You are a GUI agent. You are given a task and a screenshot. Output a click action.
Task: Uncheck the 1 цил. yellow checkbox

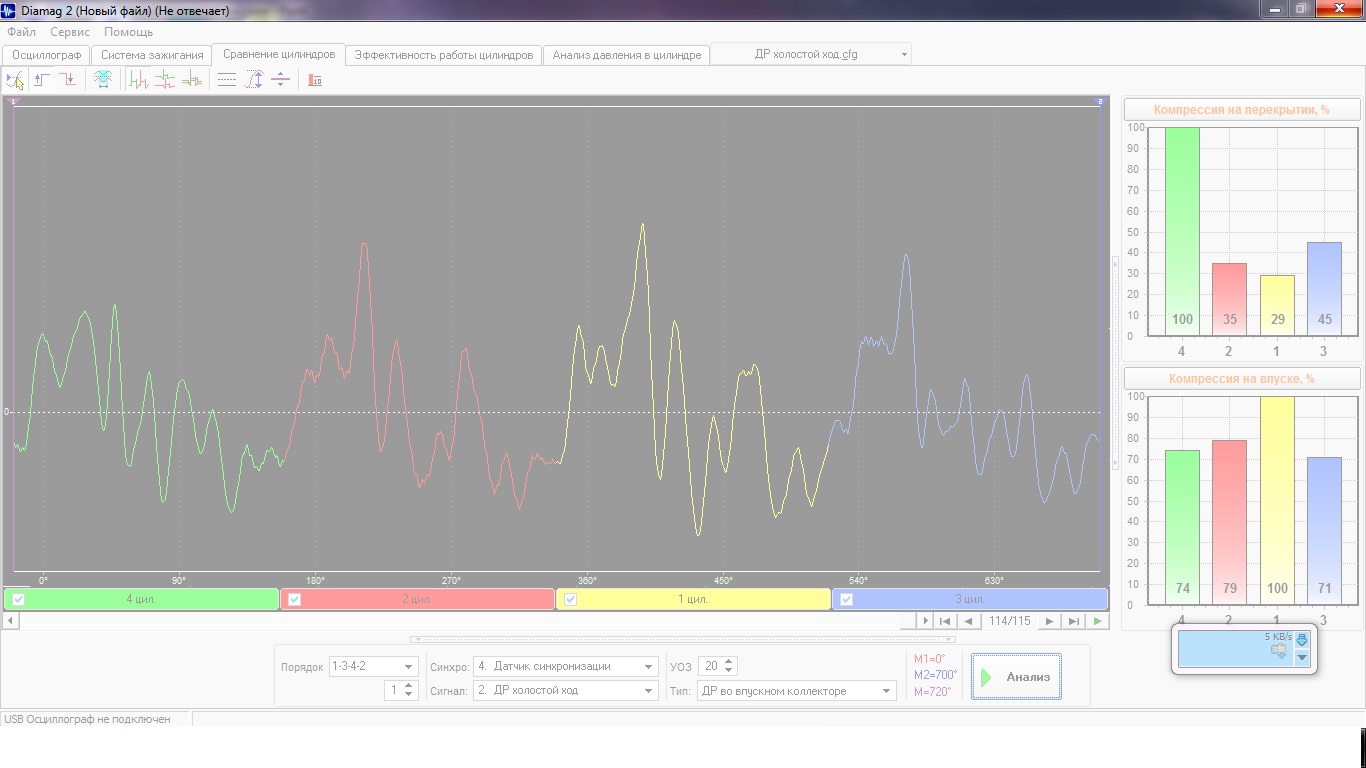570,600
